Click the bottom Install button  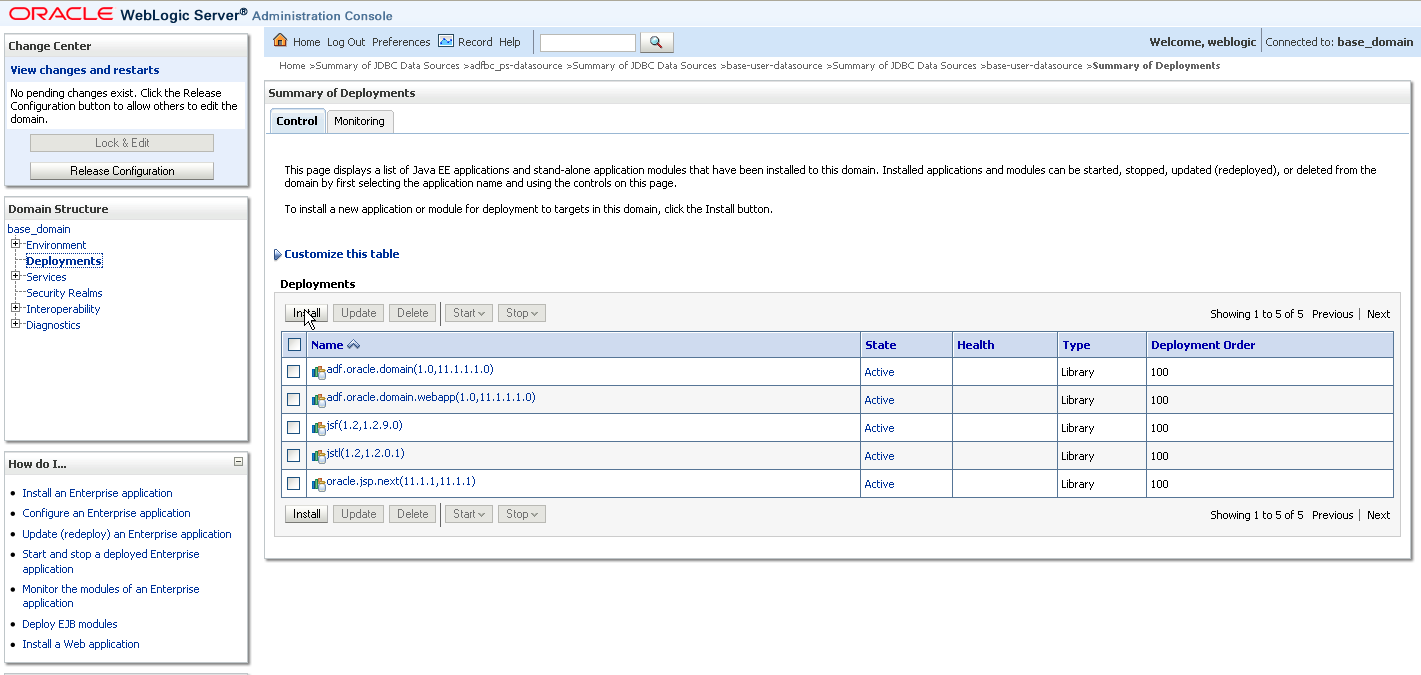(307, 514)
